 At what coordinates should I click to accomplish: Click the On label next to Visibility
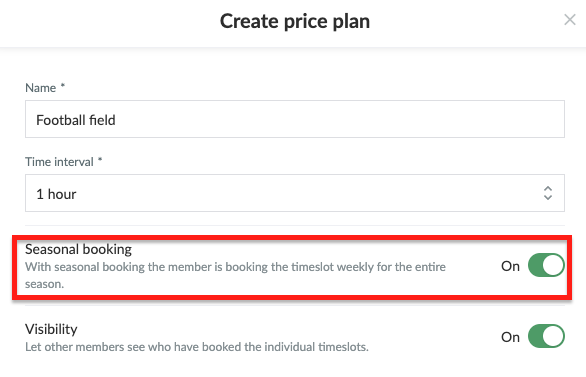510,337
